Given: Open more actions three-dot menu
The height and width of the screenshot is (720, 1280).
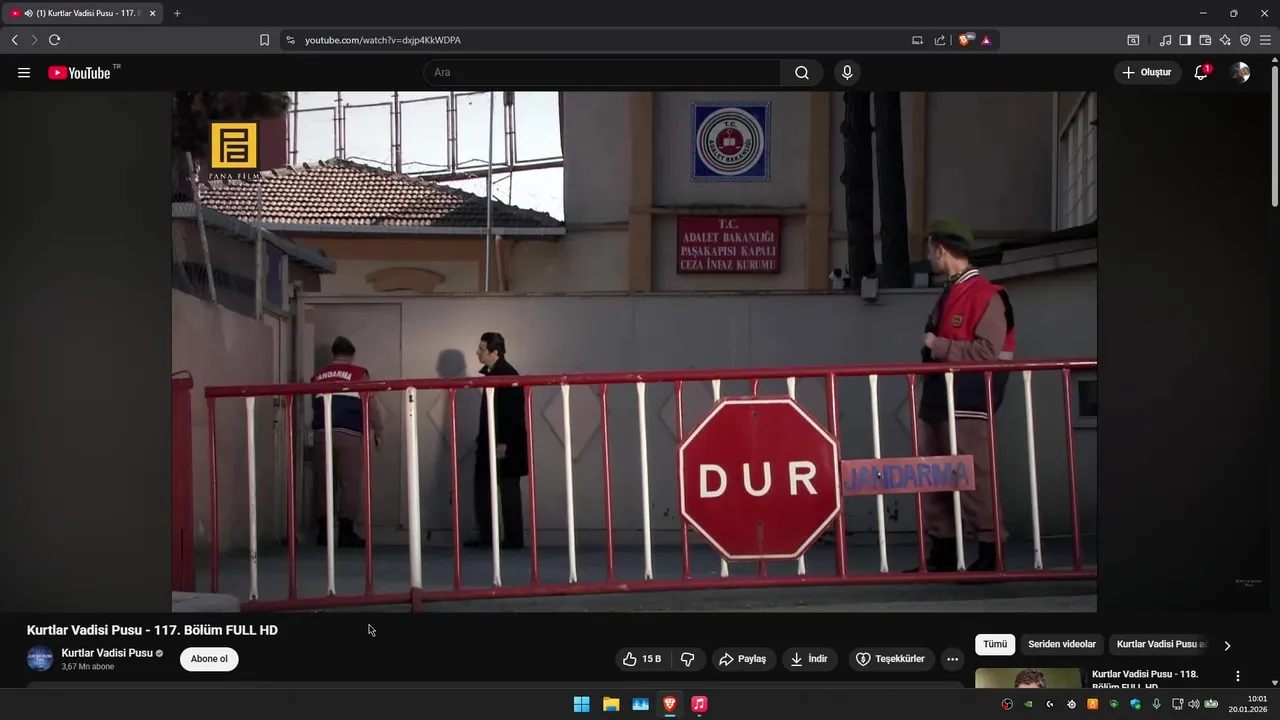Looking at the screenshot, I should pyautogui.click(x=952, y=659).
